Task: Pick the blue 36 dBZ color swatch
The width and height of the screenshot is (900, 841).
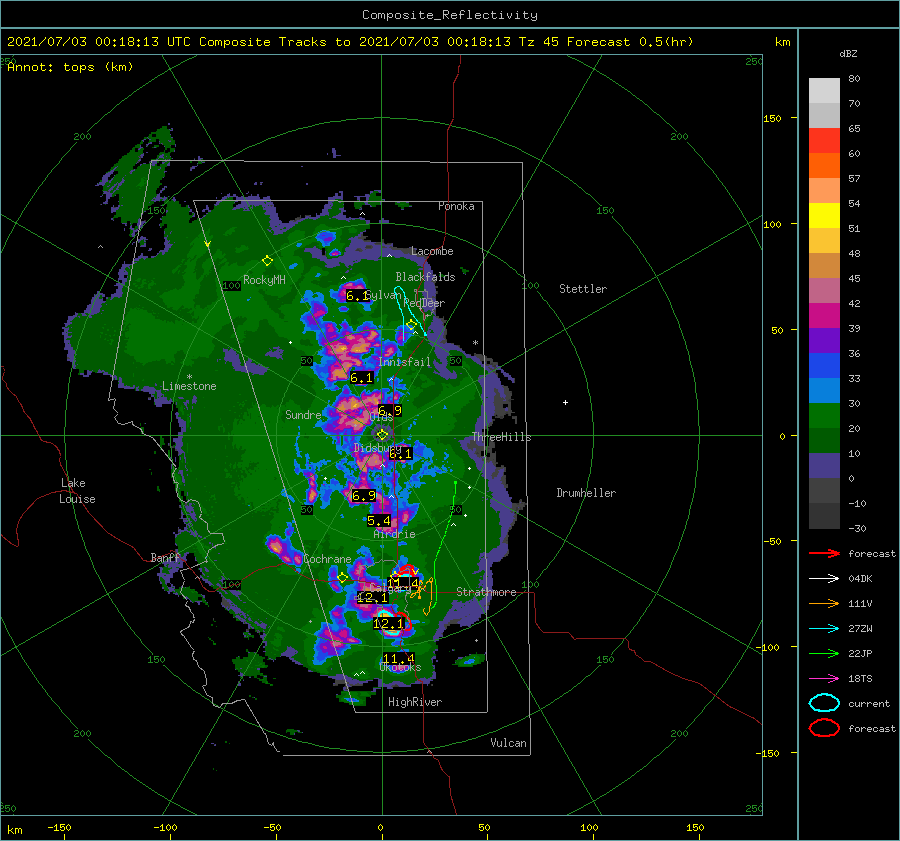Action: pos(824,365)
